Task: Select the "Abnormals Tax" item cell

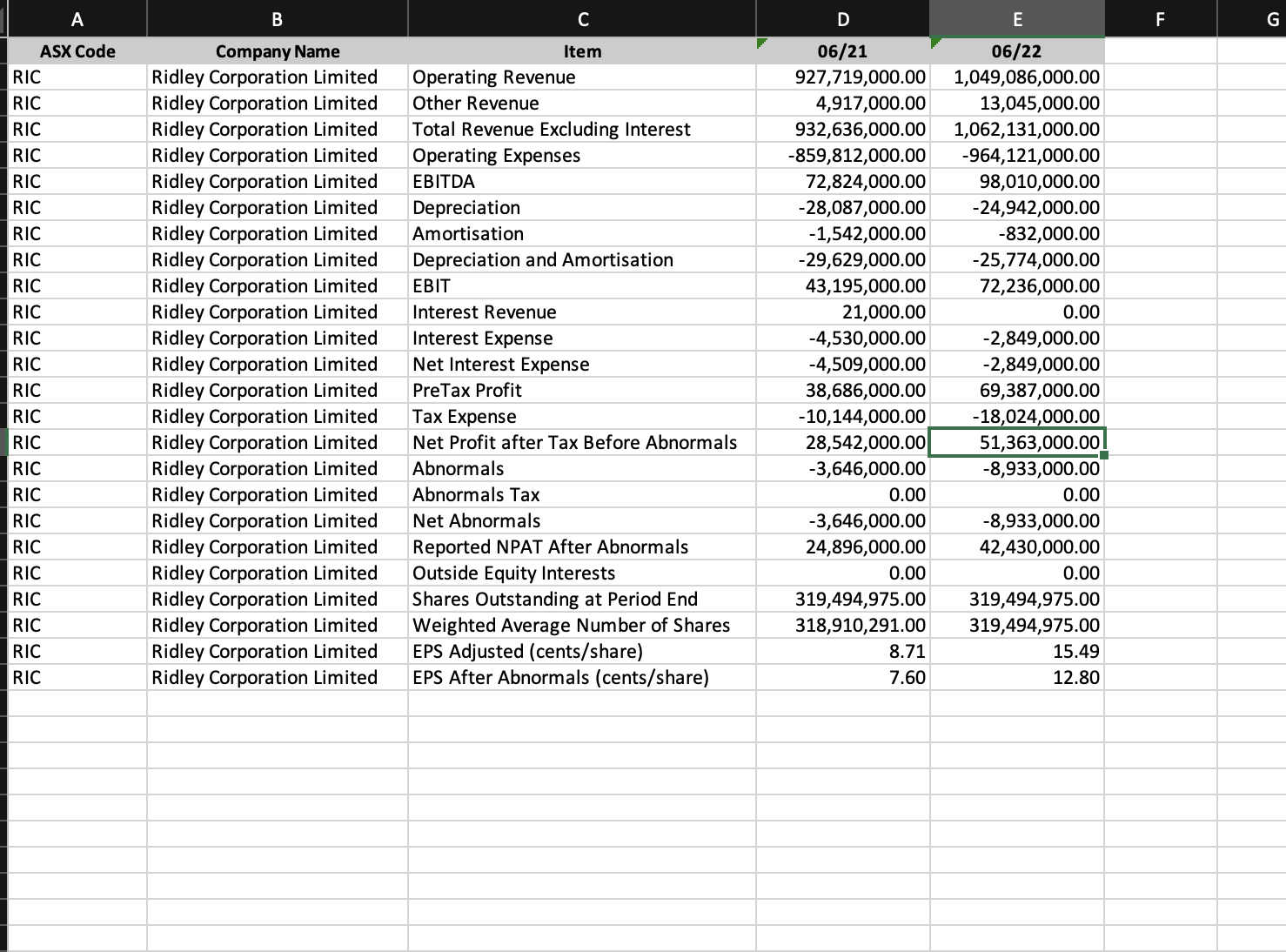Action: click(x=582, y=495)
